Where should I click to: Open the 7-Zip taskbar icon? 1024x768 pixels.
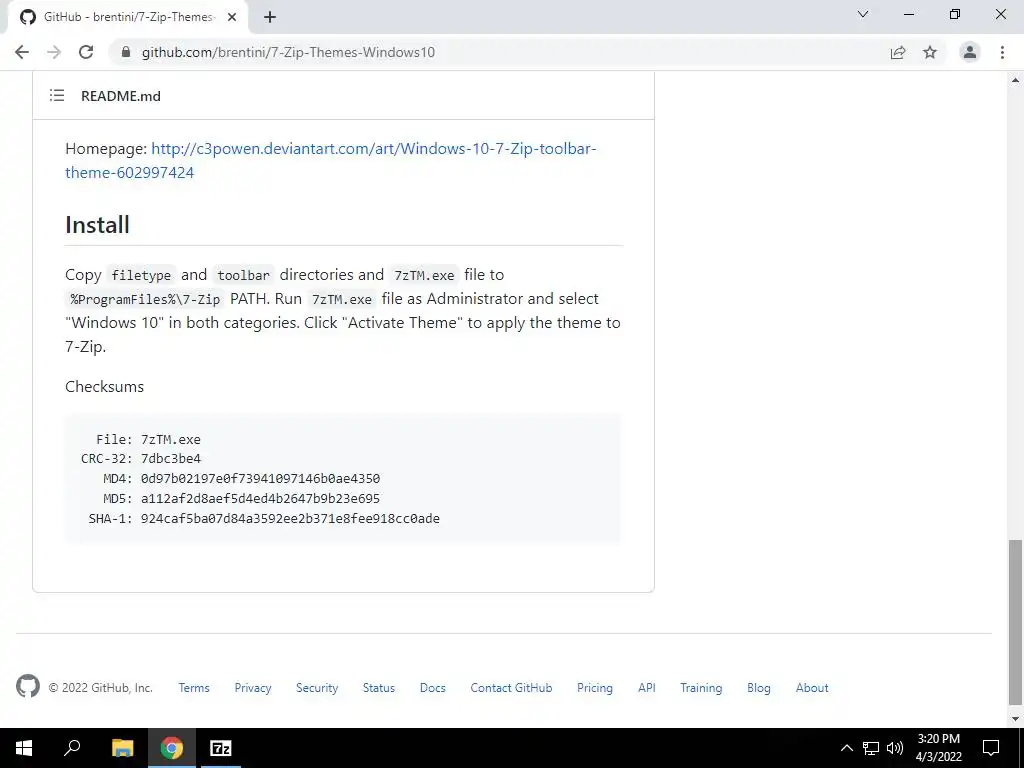tap(221, 748)
